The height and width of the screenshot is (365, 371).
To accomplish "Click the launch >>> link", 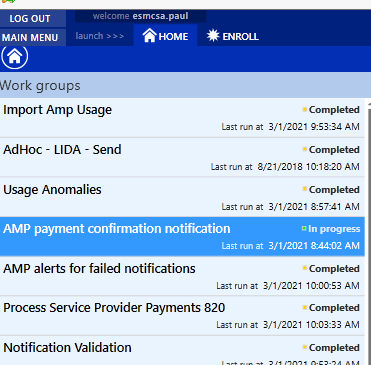I will 100,36.
